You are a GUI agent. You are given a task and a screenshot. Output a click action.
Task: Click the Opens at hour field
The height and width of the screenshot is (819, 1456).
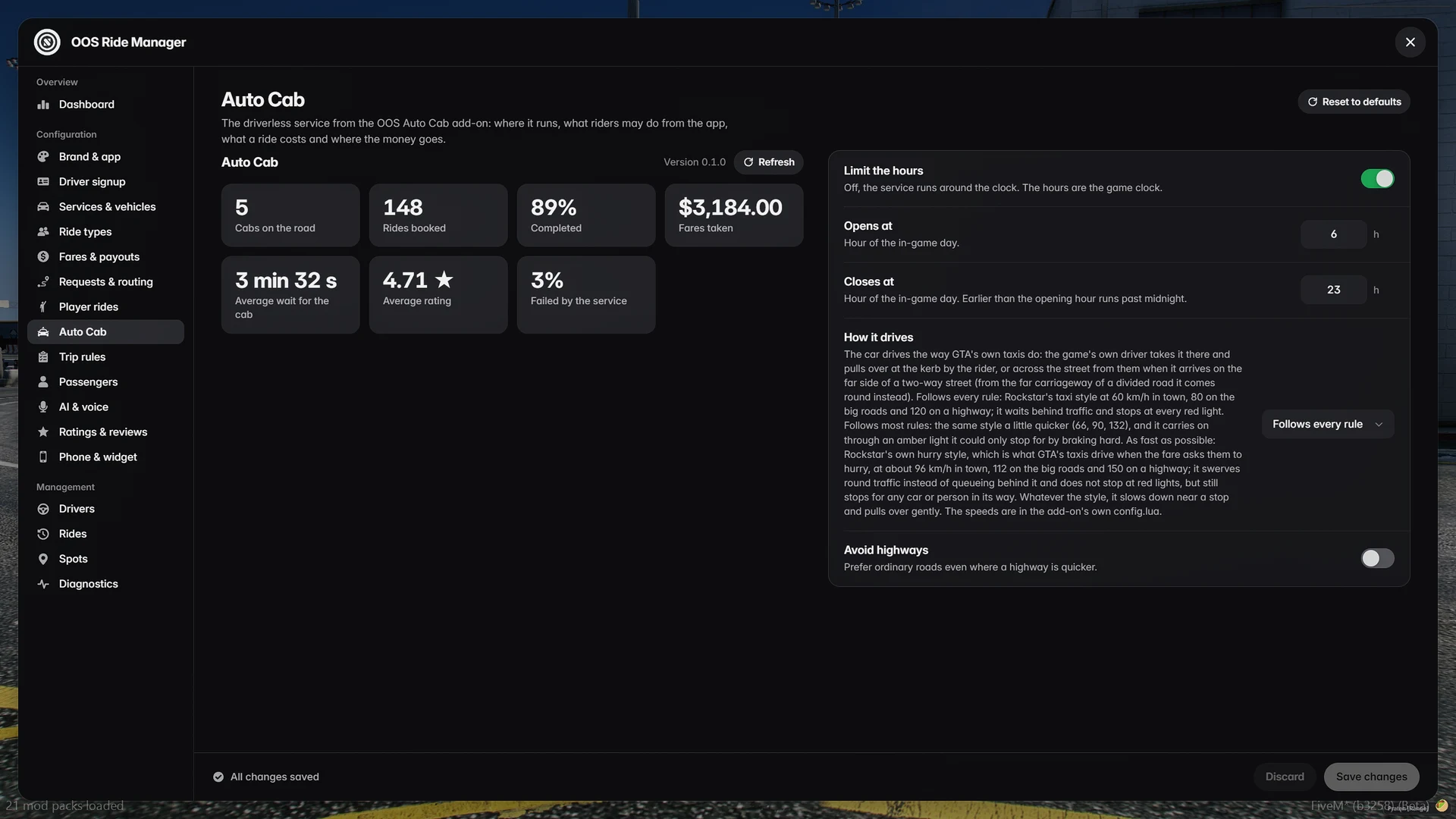tap(1333, 234)
